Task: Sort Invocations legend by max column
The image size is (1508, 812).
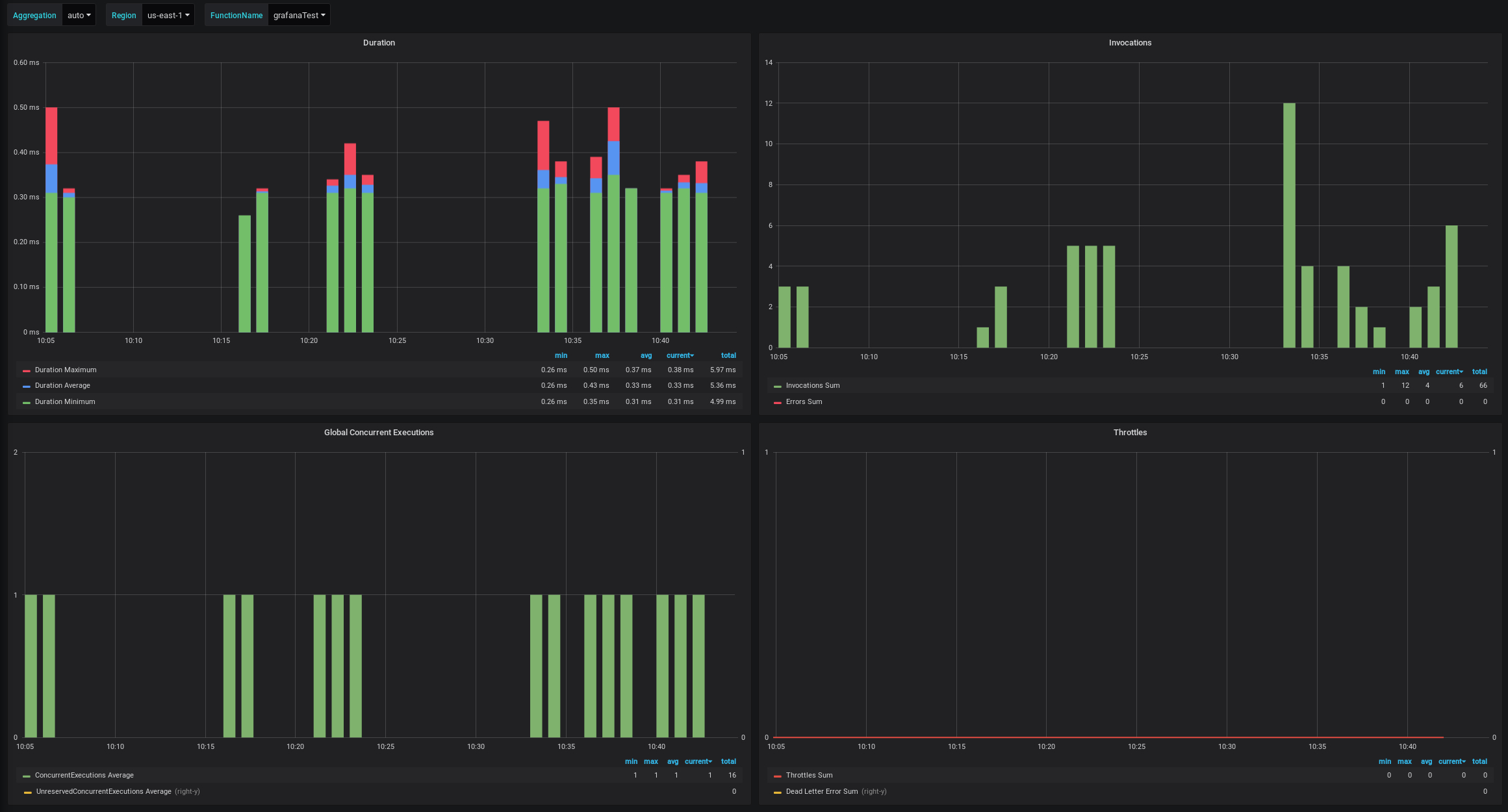Action: [1402, 372]
